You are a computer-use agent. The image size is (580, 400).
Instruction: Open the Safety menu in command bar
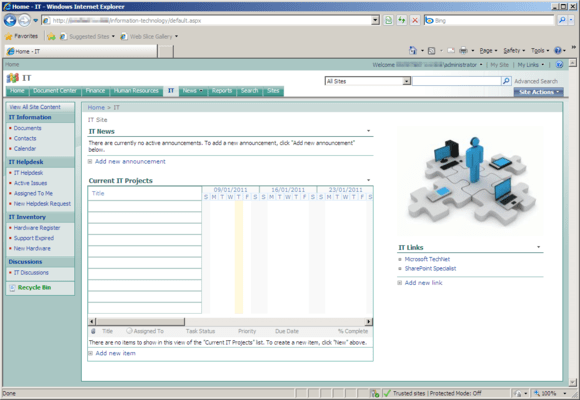pos(514,50)
